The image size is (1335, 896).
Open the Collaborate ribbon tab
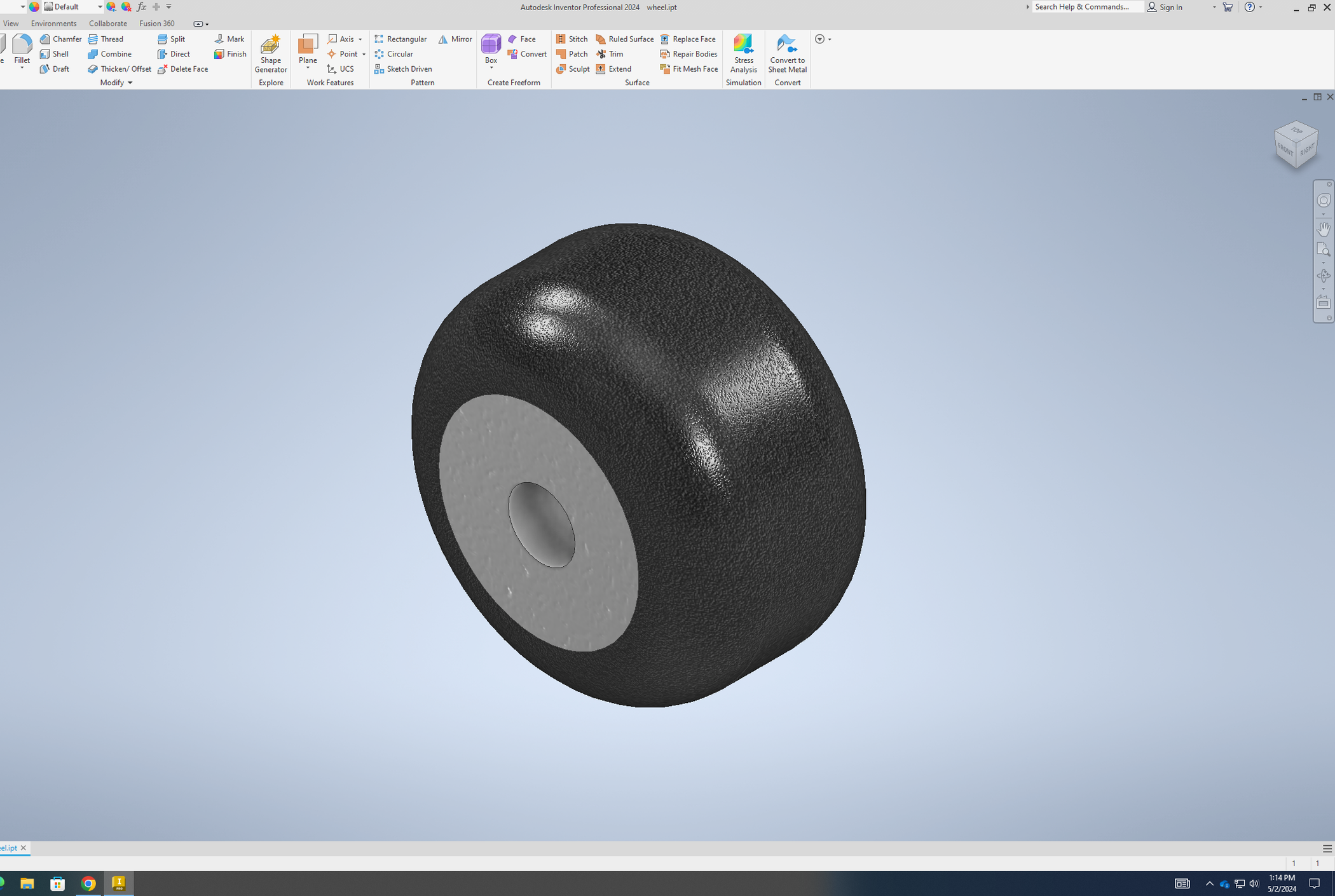click(107, 23)
